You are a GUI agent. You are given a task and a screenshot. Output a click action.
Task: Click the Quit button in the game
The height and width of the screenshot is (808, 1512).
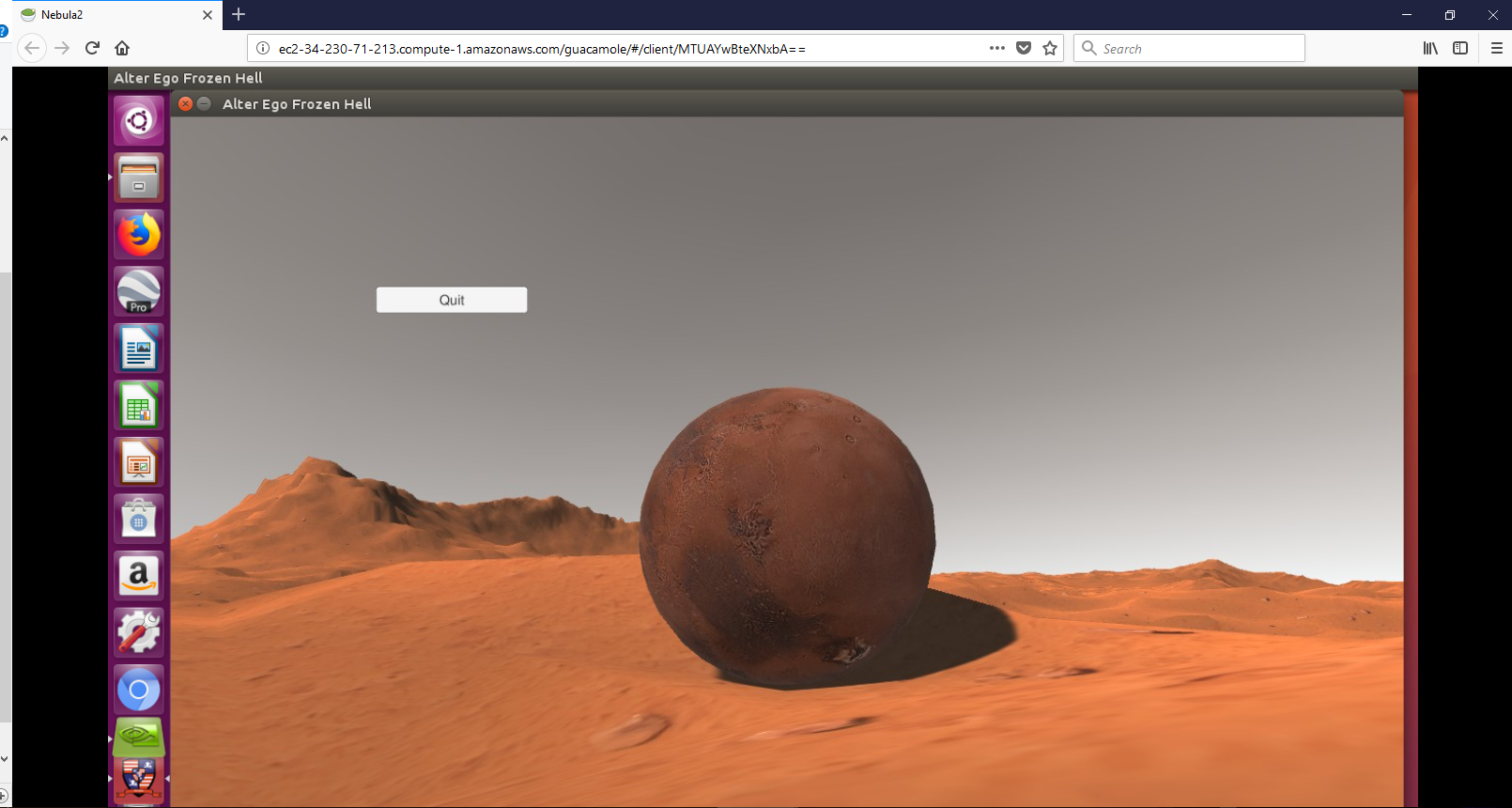tap(452, 300)
